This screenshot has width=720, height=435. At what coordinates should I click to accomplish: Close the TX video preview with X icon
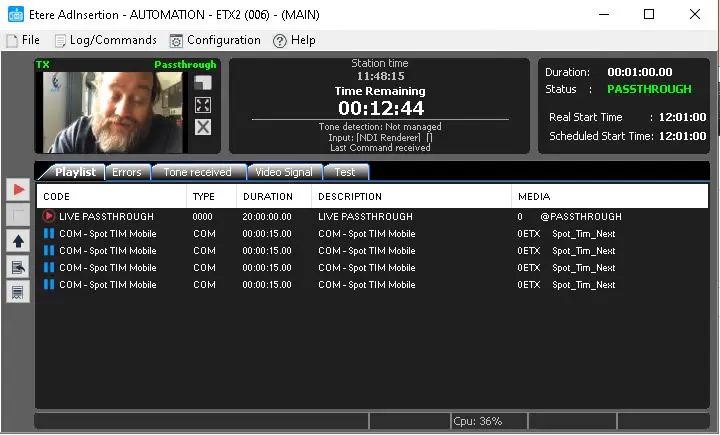pyautogui.click(x=203, y=127)
